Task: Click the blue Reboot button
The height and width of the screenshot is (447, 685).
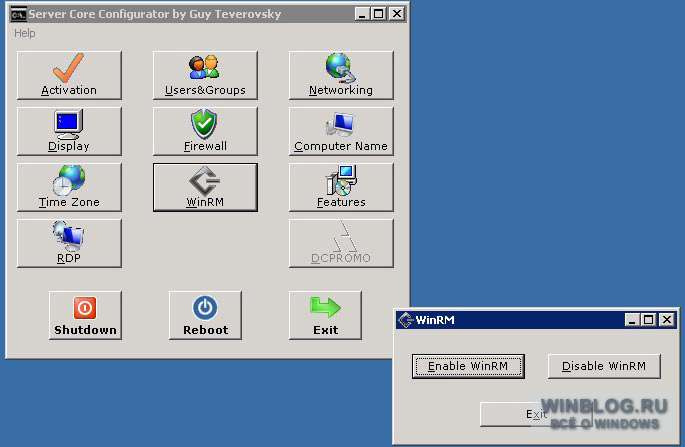Action: coord(205,315)
